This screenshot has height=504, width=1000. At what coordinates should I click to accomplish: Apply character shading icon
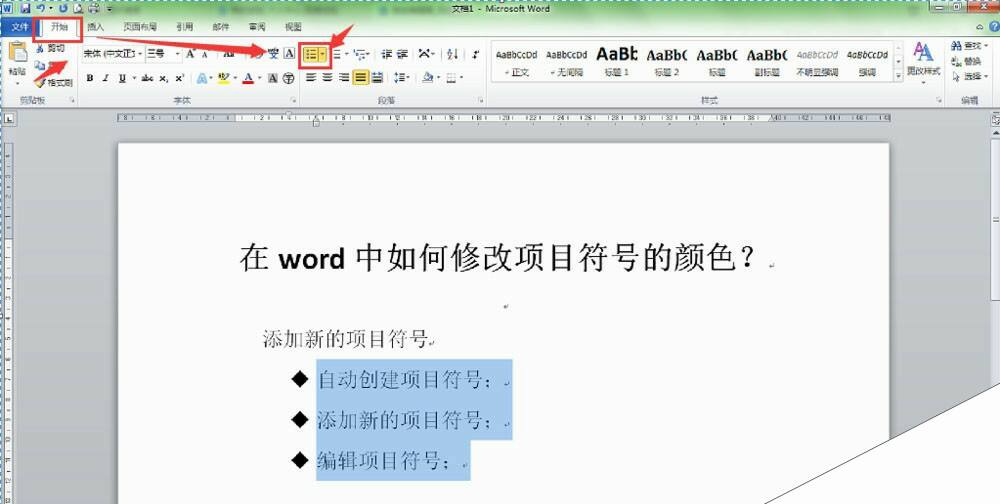[273, 78]
